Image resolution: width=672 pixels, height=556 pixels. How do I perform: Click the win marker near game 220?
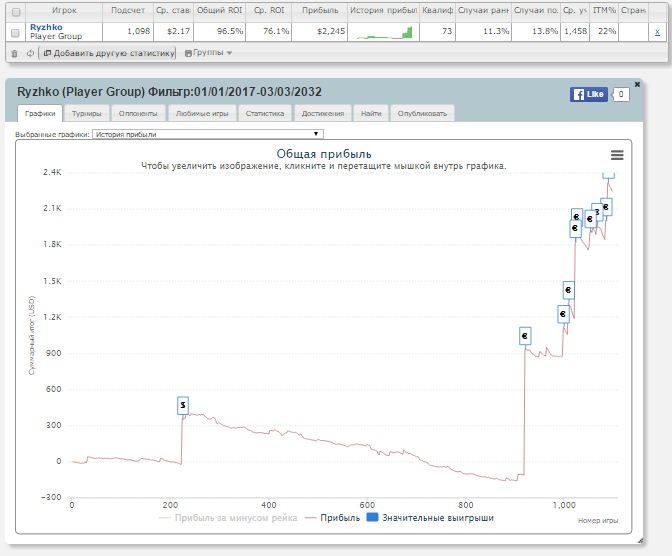[x=183, y=405]
